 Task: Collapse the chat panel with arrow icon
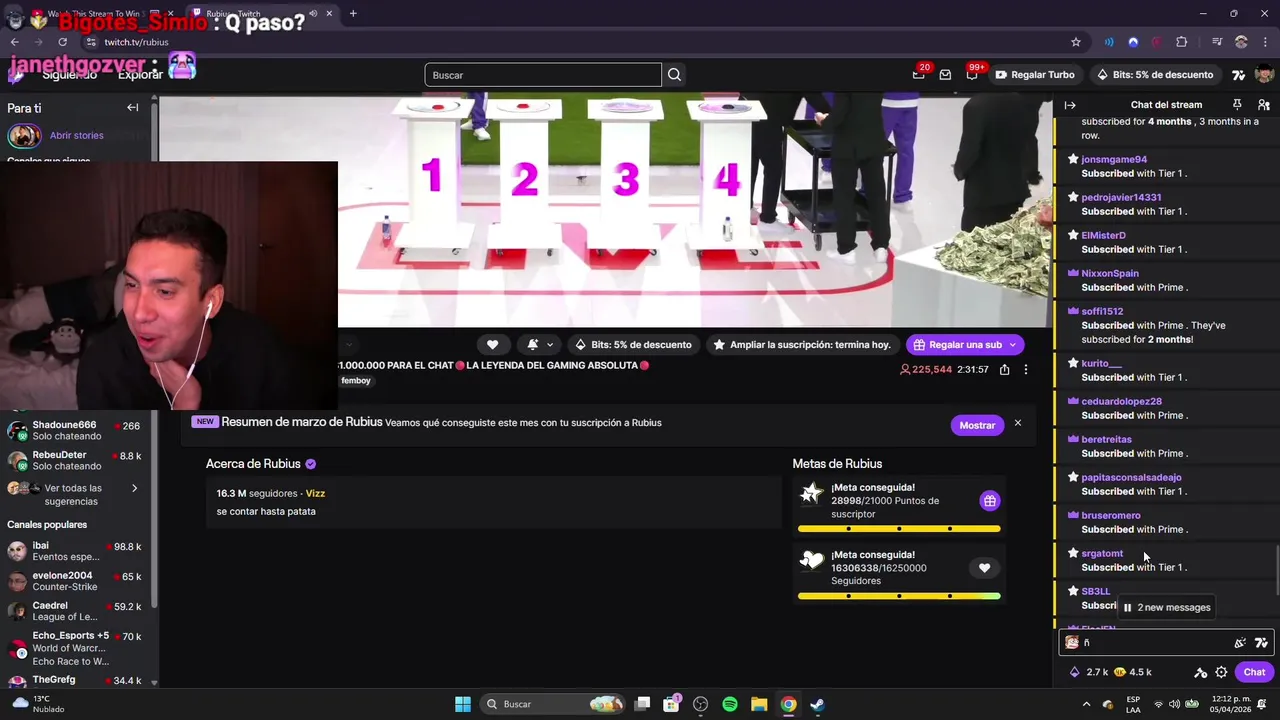click(1070, 105)
